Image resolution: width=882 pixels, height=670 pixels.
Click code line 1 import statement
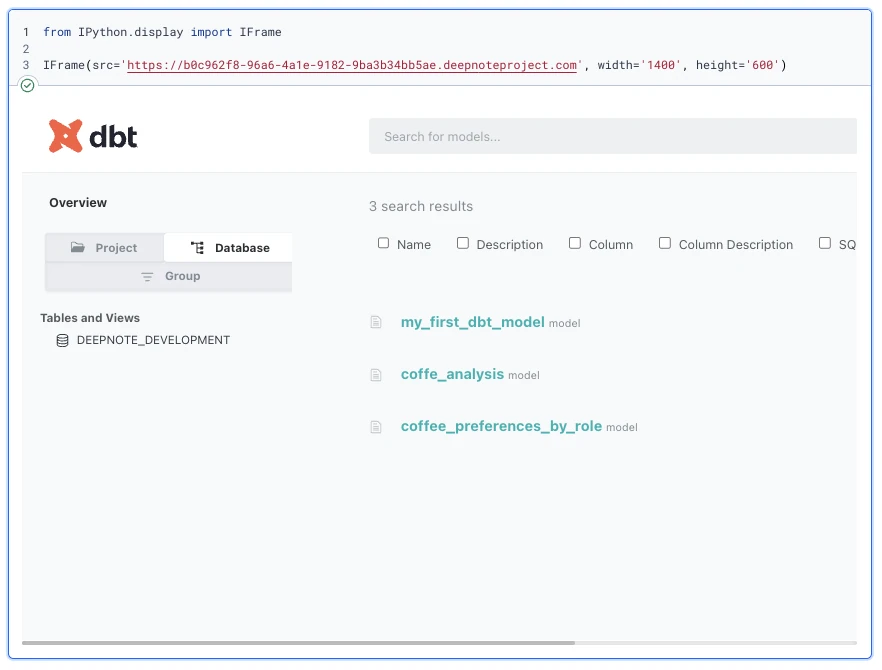(162, 32)
